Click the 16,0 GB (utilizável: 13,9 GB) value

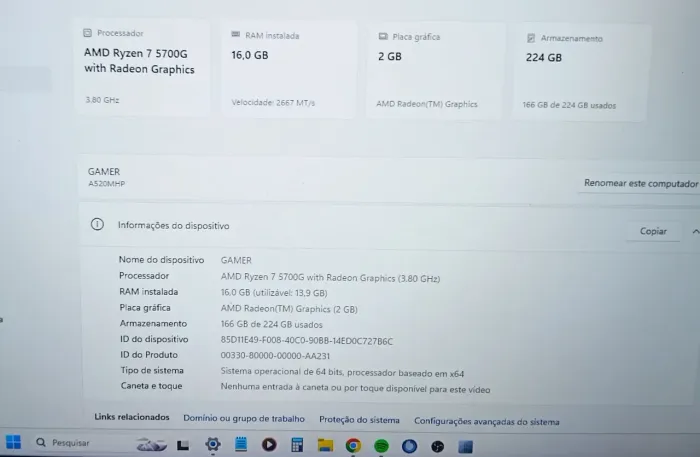[x=274, y=293]
